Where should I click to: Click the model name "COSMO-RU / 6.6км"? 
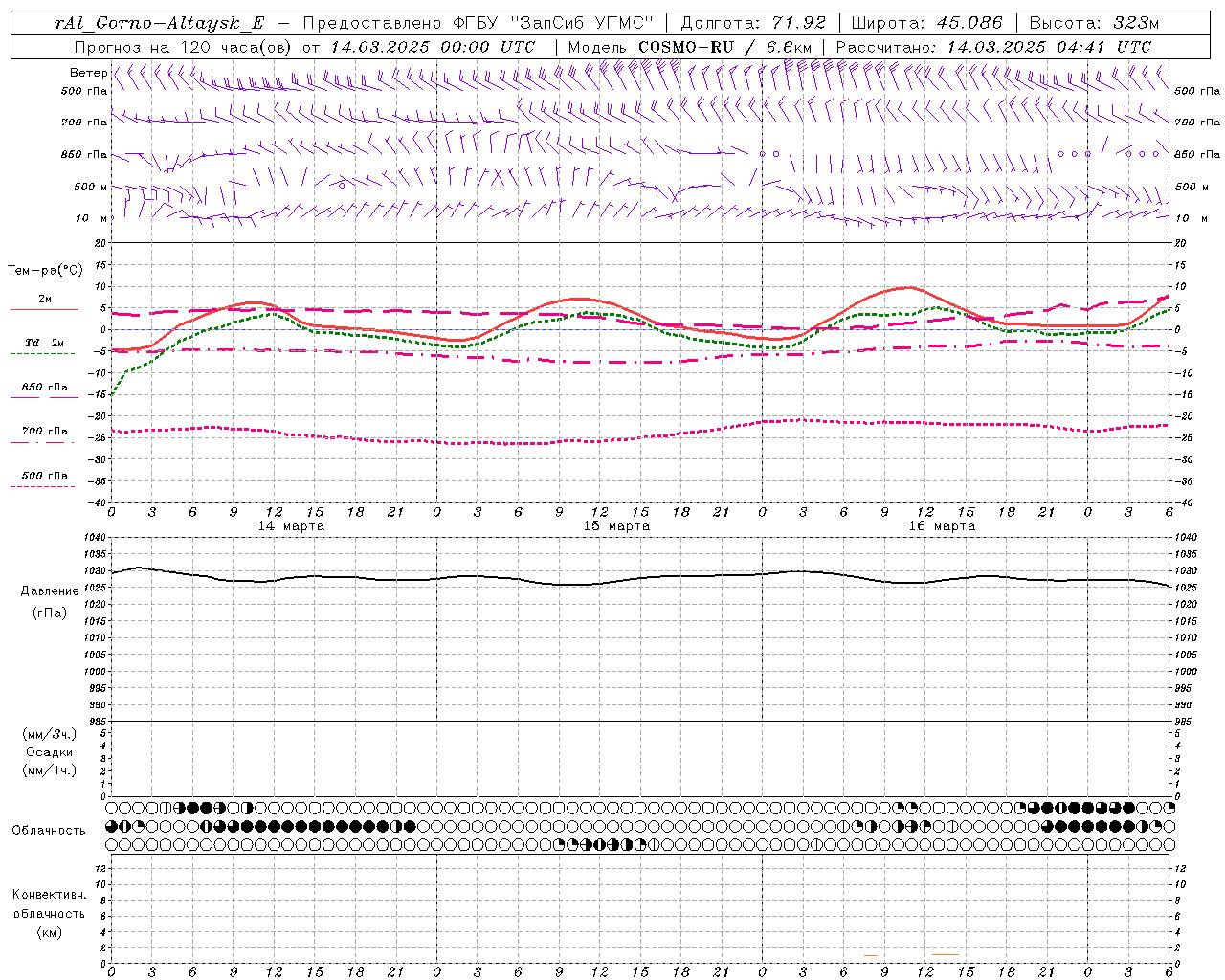pos(725,47)
